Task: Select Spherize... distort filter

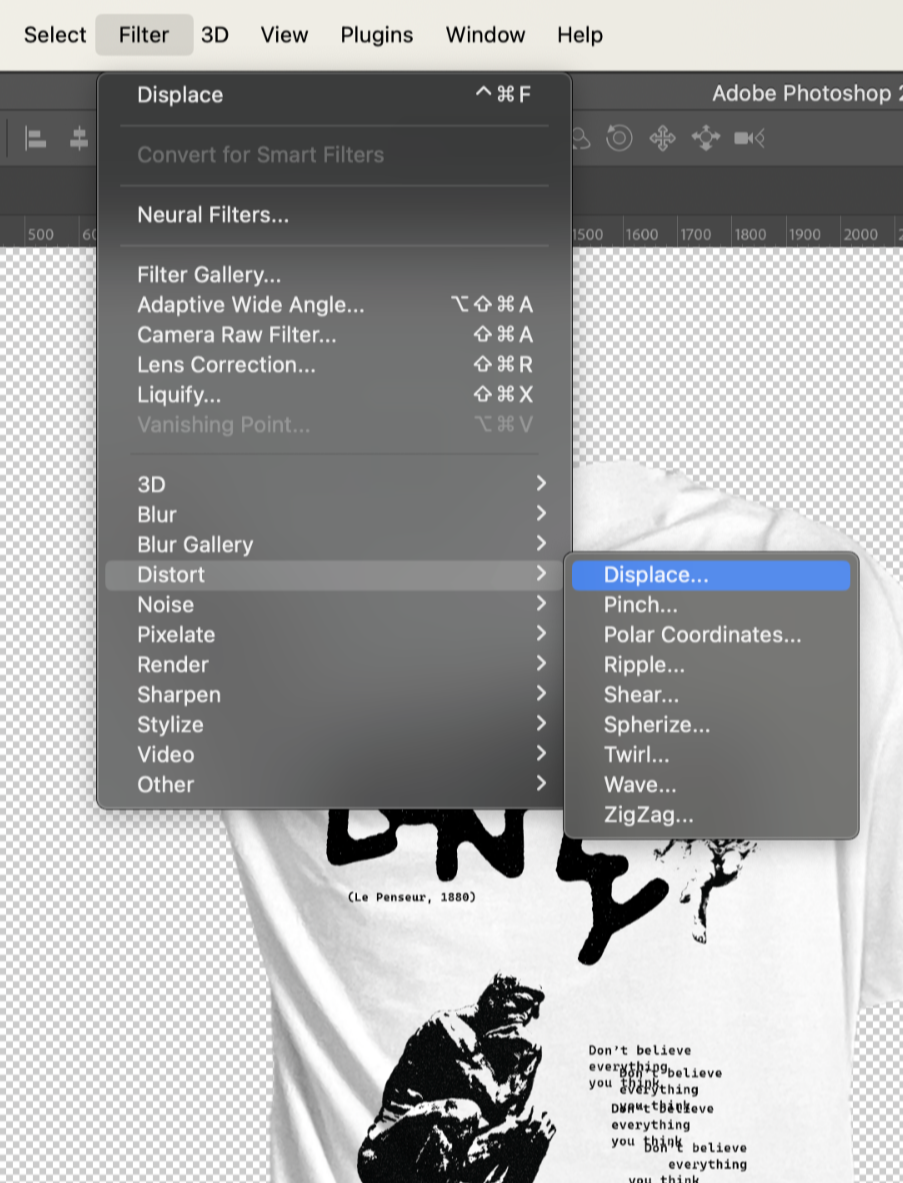Action: [711, 725]
